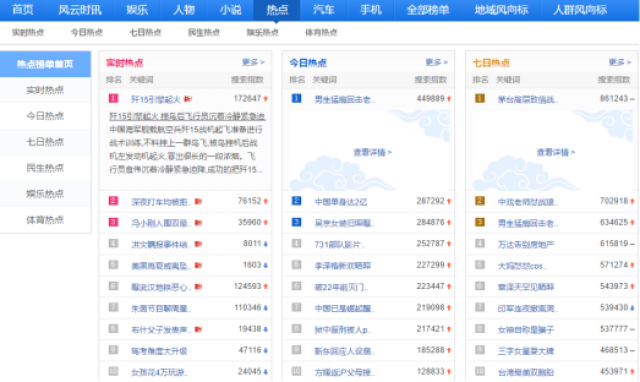
Task: Click the gray rank 10 badge in 今日热点
Action: click(x=296, y=371)
